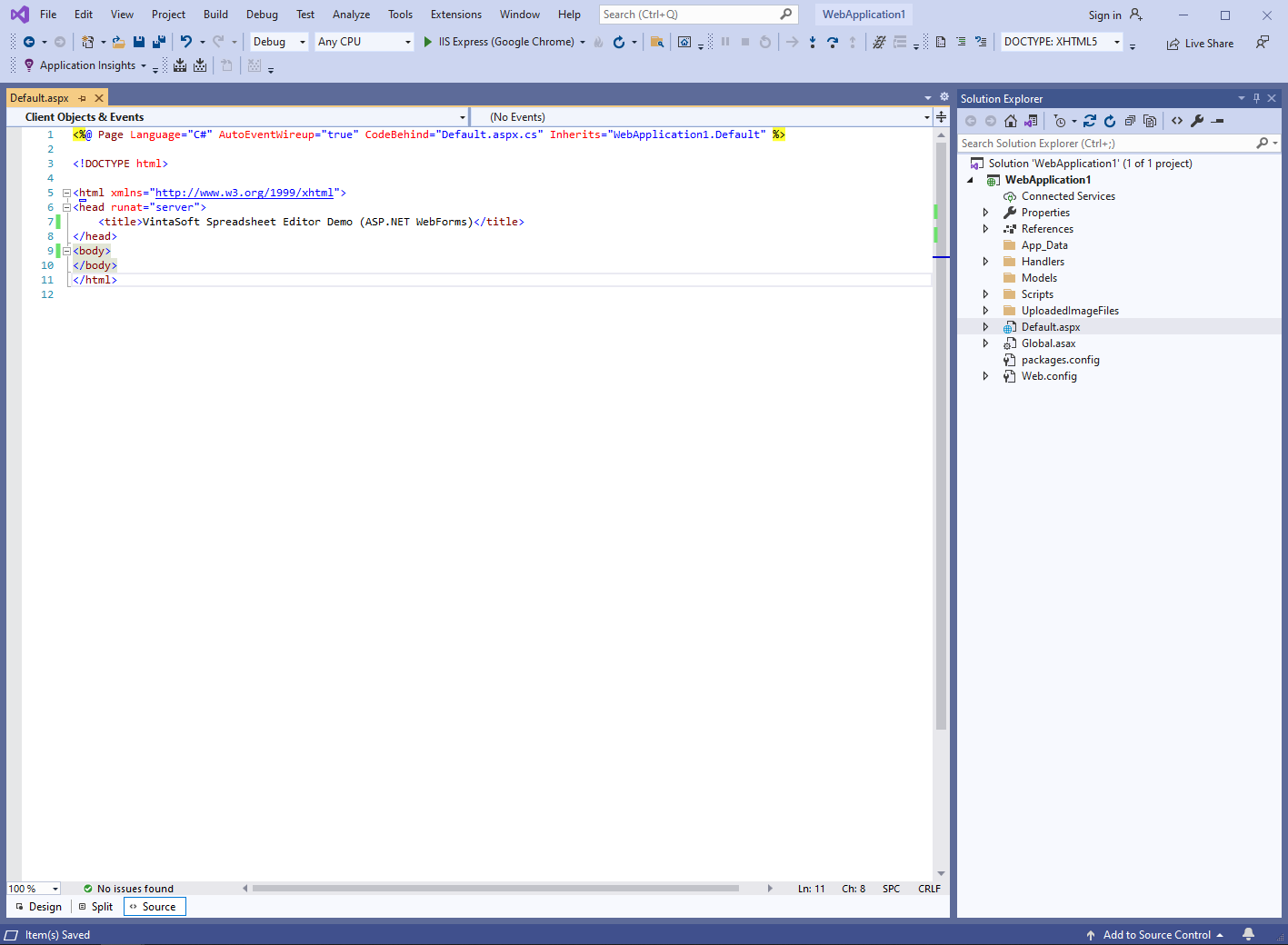This screenshot has height=945, width=1288.
Task: Open the Debug menu
Action: point(262,15)
